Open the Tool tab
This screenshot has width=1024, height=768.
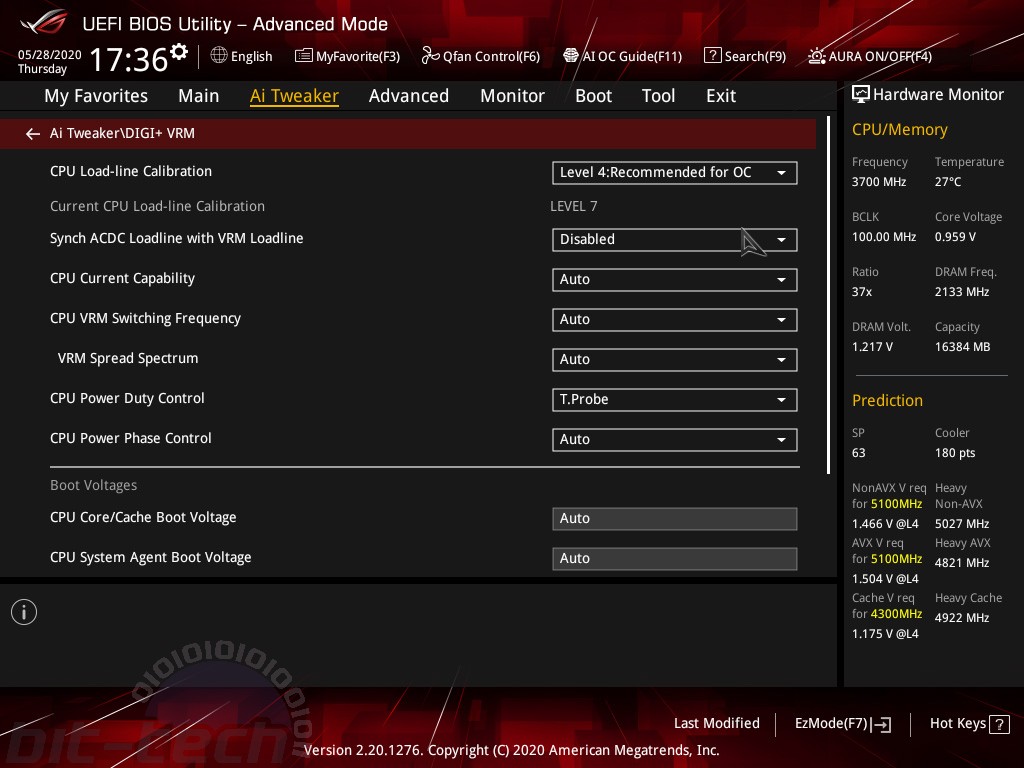pos(658,96)
